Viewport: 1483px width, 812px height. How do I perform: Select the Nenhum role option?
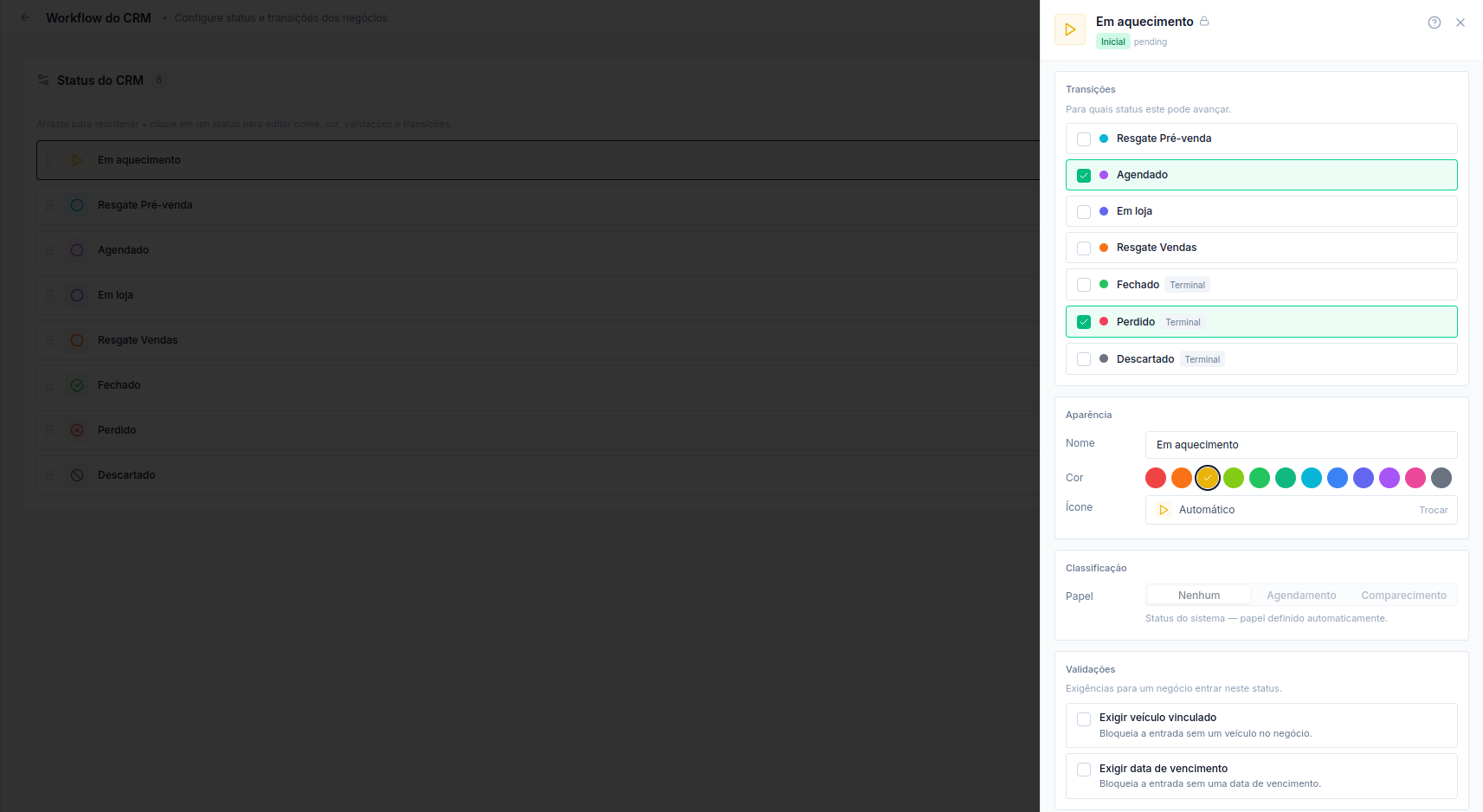(x=1199, y=595)
